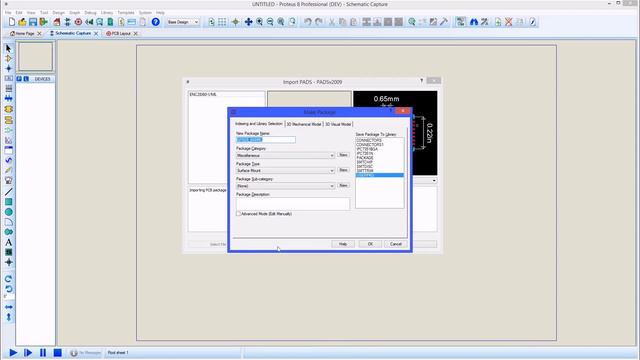
Task: Click the Rotate Anti-Clockwise icon
Action: [9, 289]
